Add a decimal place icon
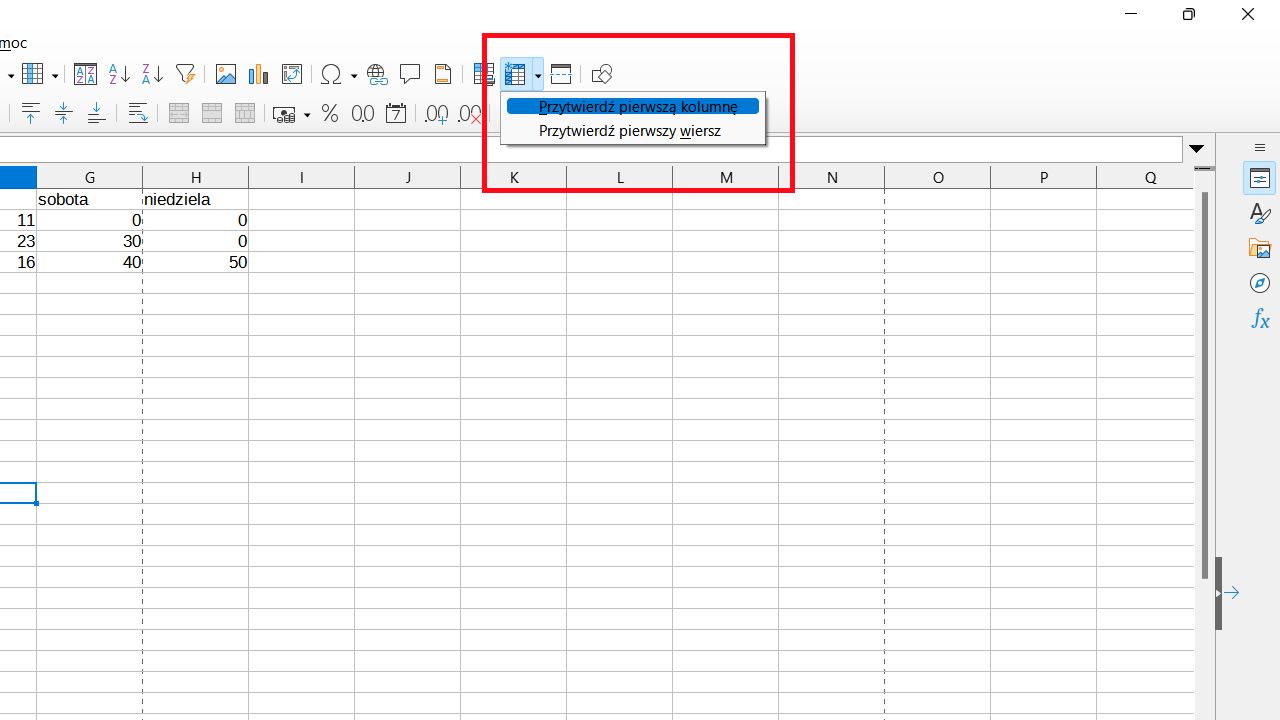 (437, 114)
